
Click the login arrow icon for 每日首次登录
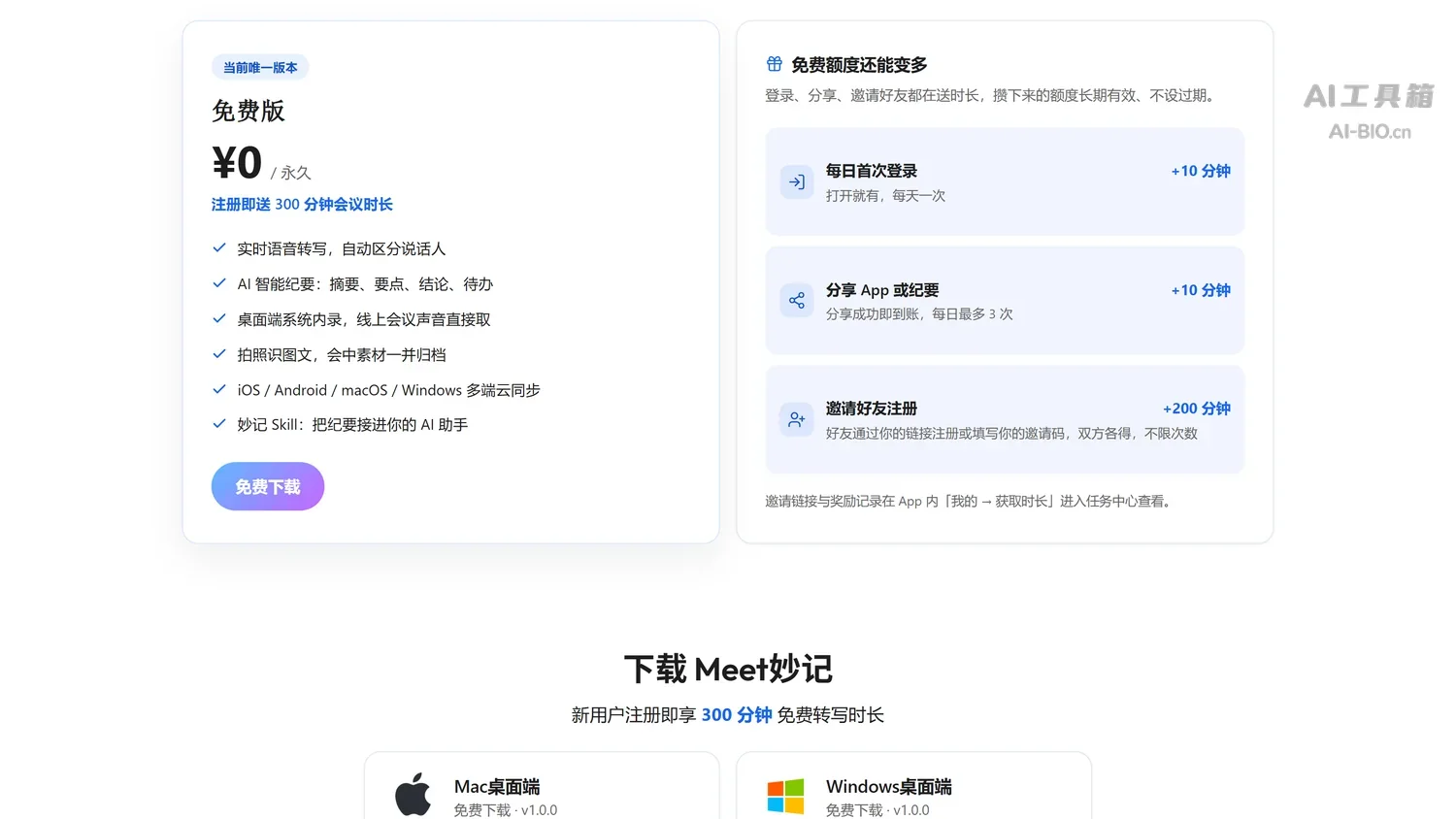[797, 181]
